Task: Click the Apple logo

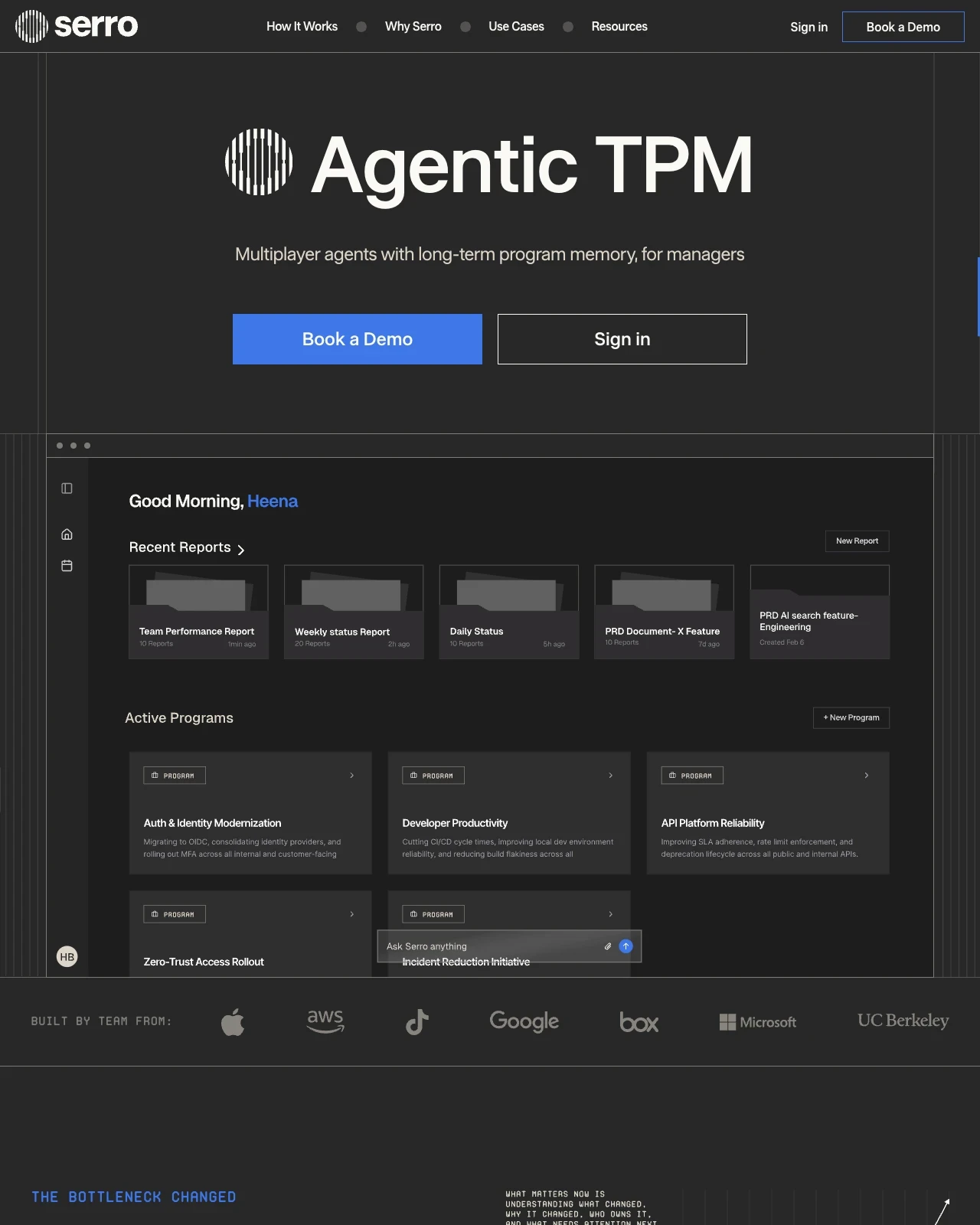Action: coord(233,1021)
